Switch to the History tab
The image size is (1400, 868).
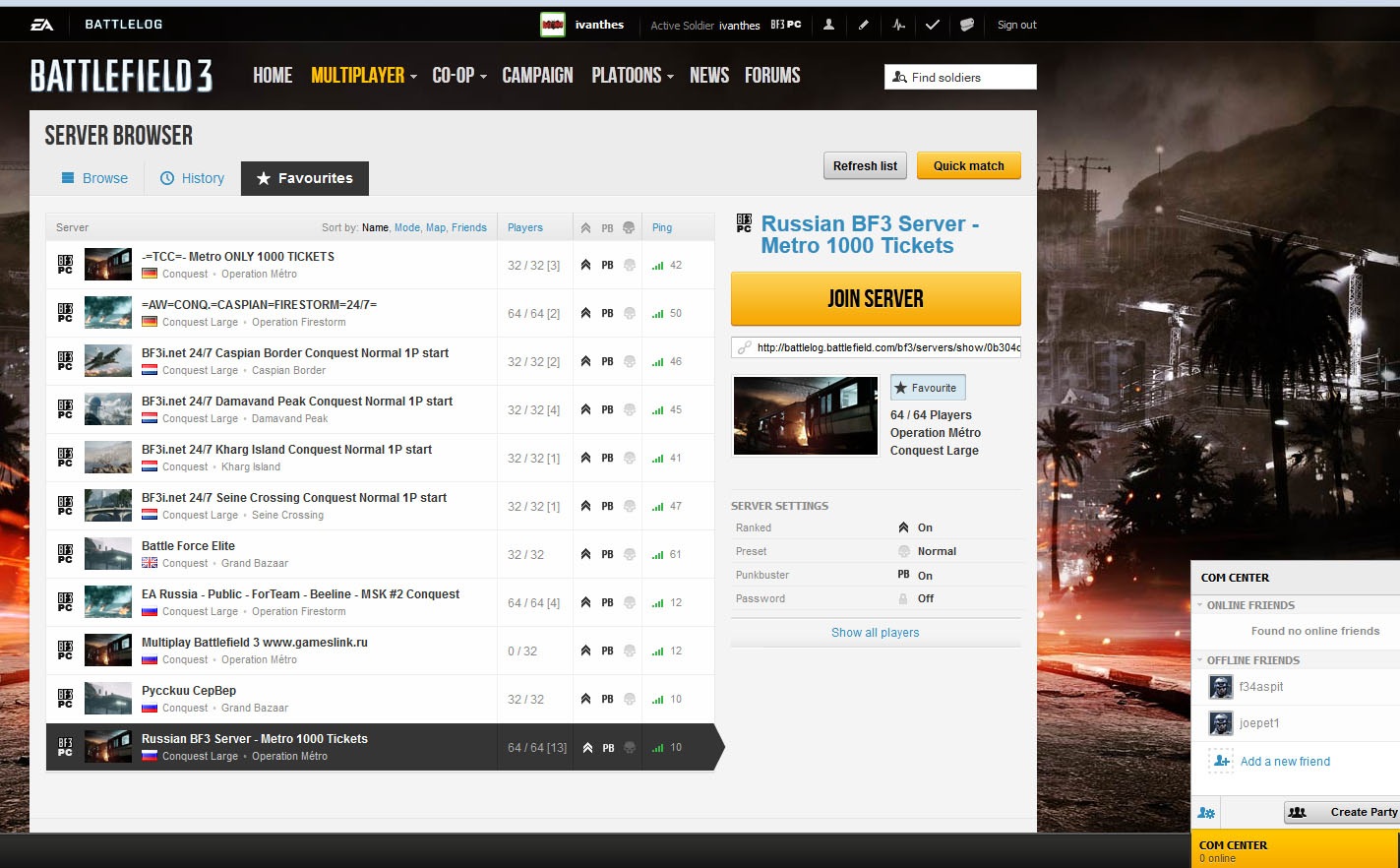tap(193, 178)
